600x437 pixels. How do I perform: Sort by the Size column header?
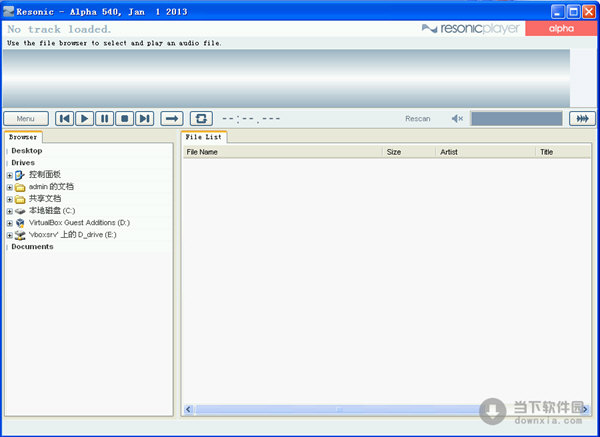[409, 152]
